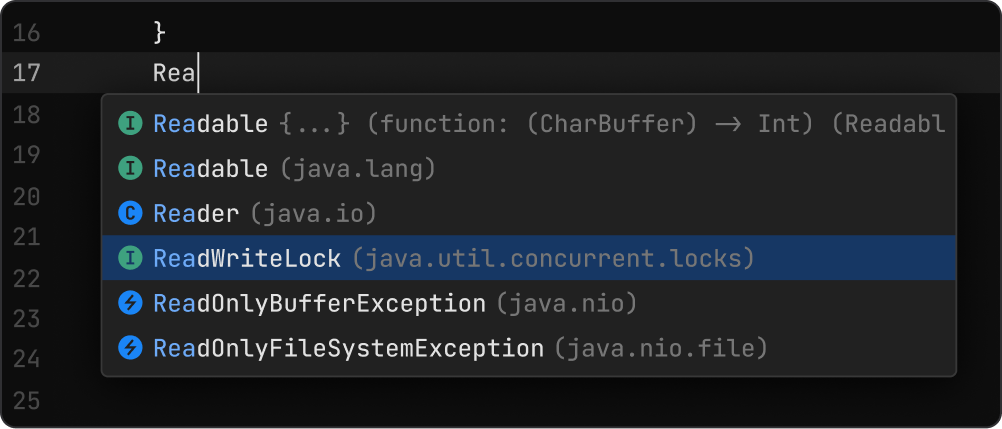Insert the ReadOnlyBufferException completion

click(318, 303)
